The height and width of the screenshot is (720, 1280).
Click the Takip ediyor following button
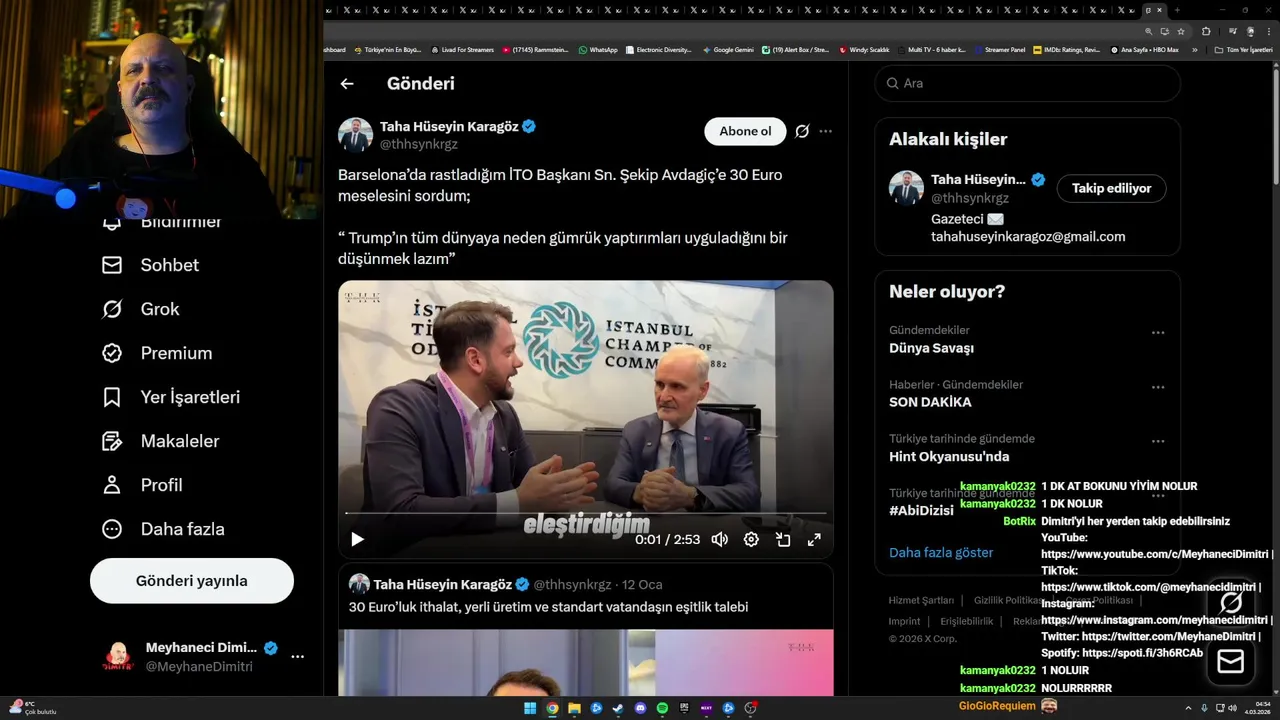pyautogui.click(x=1111, y=188)
